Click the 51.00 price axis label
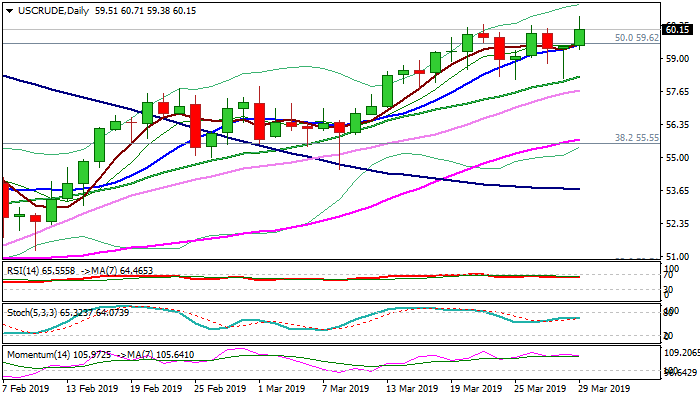This screenshot has width=700, height=400. click(676, 256)
